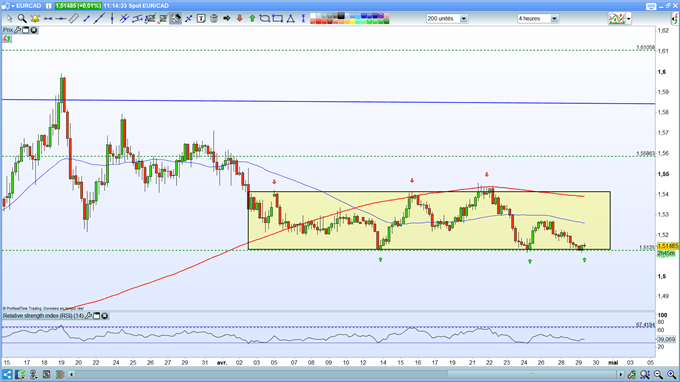Click the trash can delete-objects icon
680x382 pixels.
coord(214,18)
